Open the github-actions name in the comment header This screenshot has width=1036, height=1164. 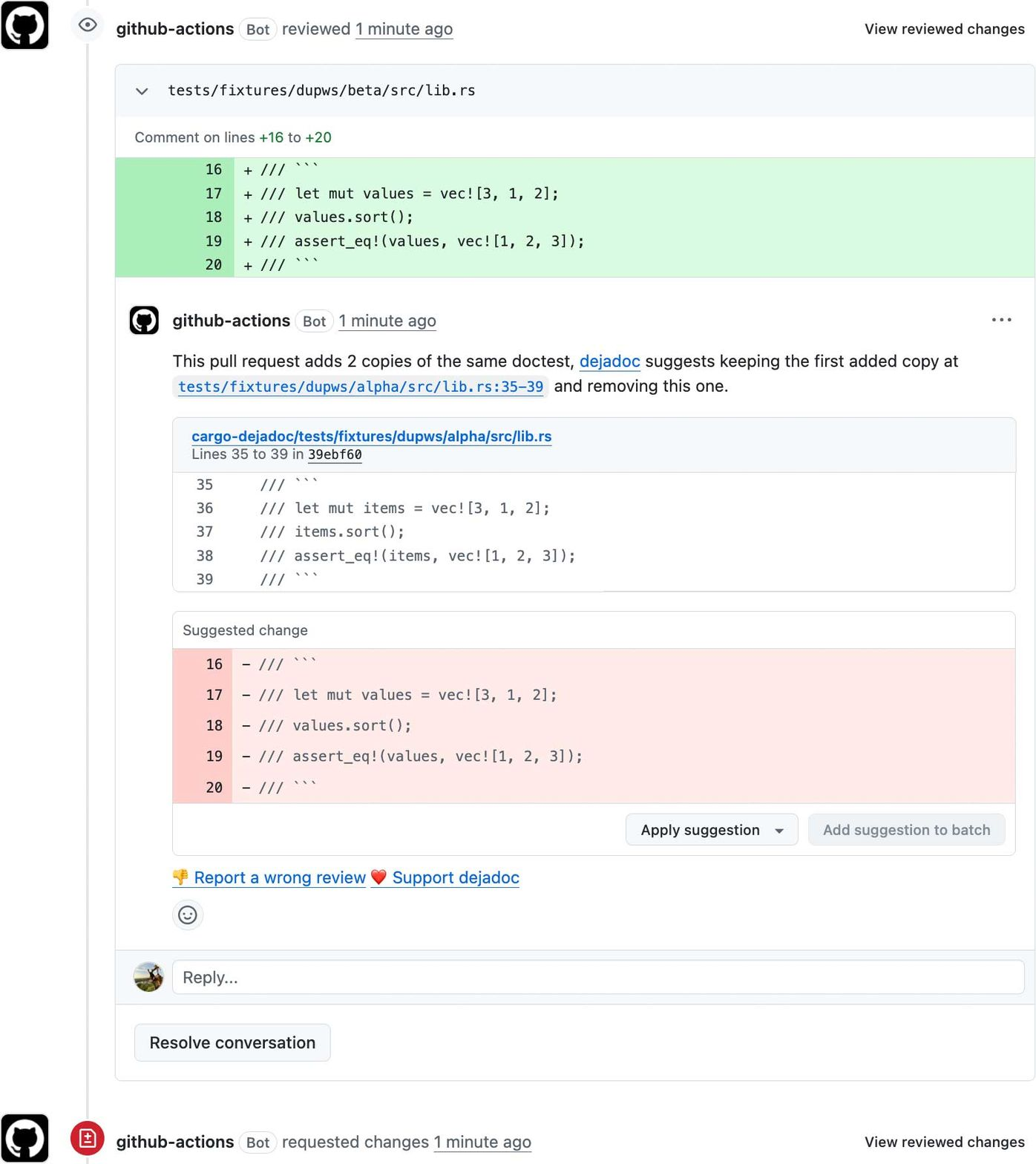pyautogui.click(x=232, y=321)
